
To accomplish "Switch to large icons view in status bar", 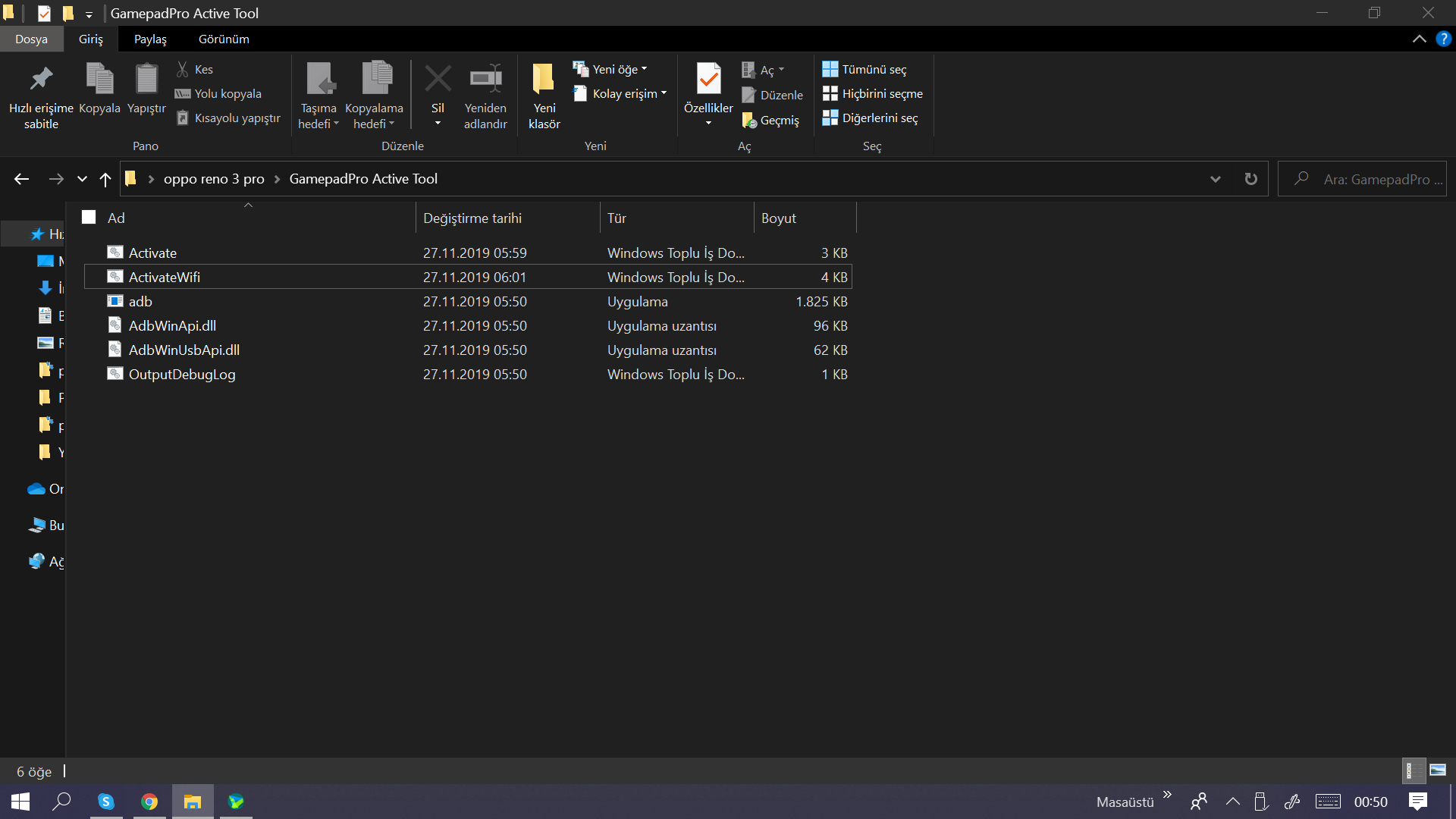I will click(1437, 770).
